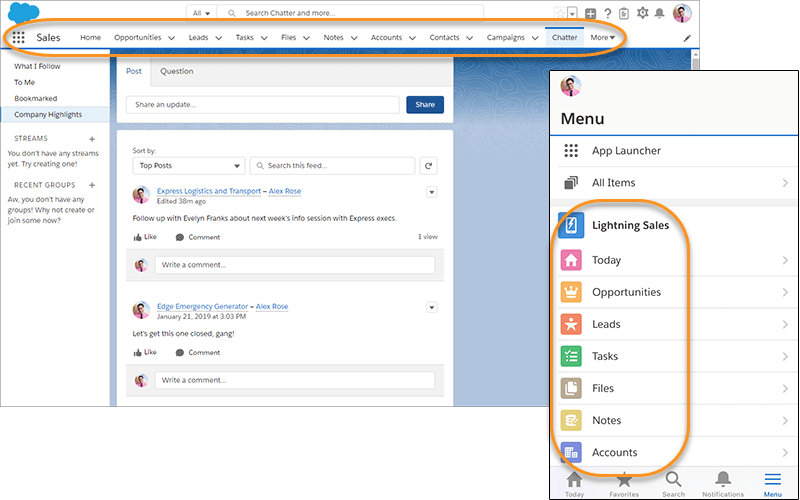Image resolution: width=800 pixels, height=500 pixels.
Task: Expand the Campaigns tab chevron
Action: 535,38
